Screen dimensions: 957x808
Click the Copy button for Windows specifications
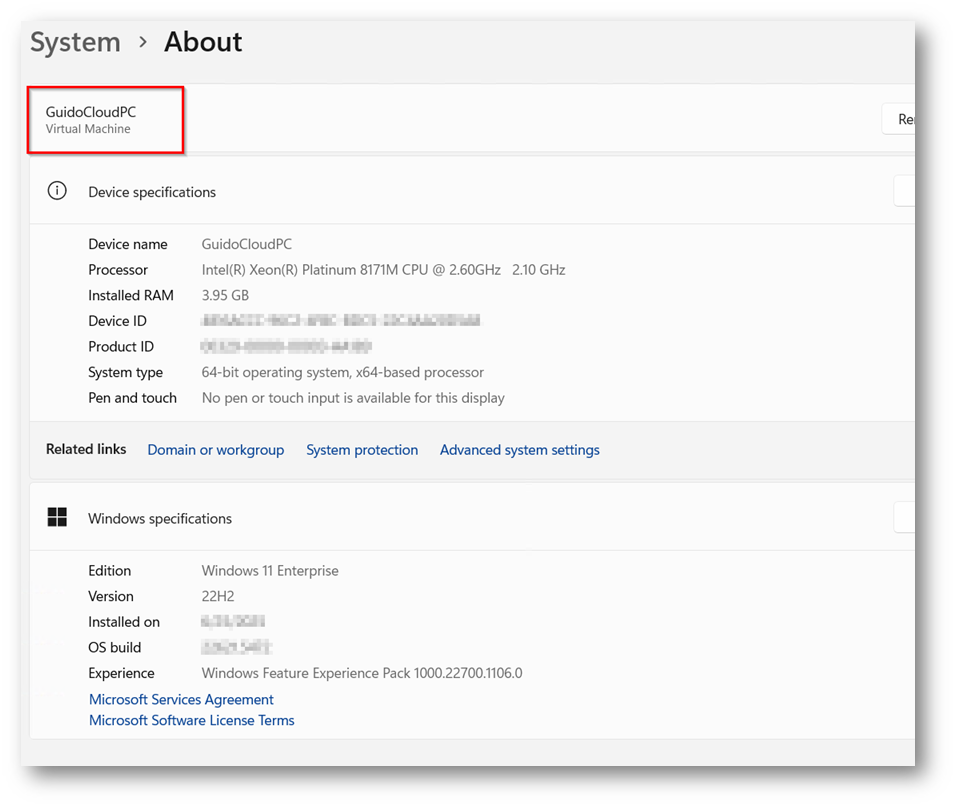tap(905, 517)
